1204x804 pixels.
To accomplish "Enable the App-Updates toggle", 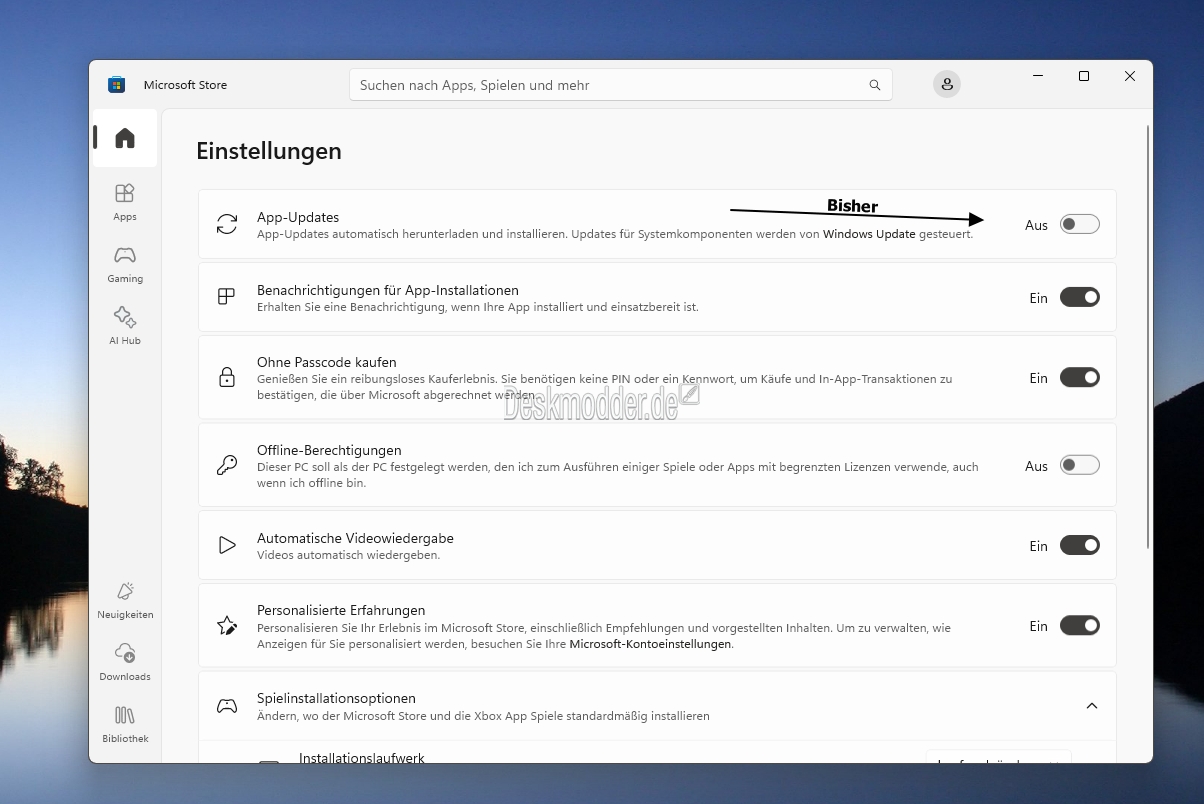I will point(1080,224).
